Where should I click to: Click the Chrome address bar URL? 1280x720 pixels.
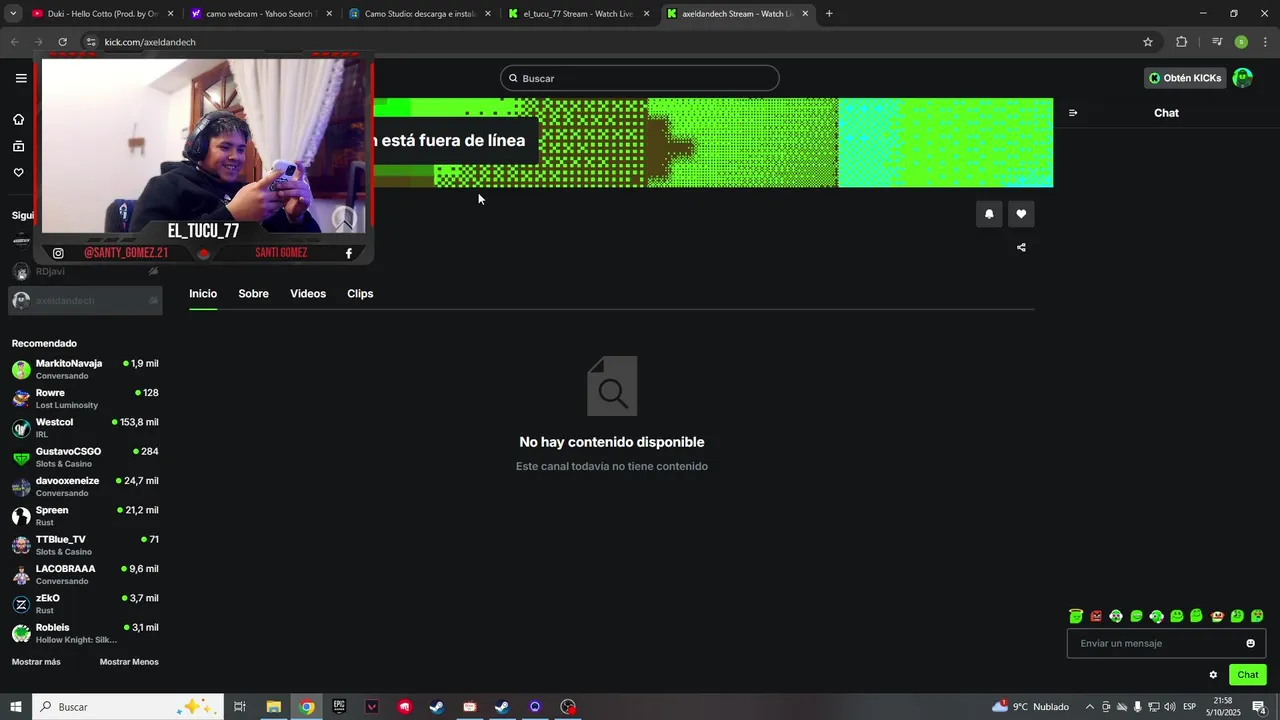pos(150,42)
